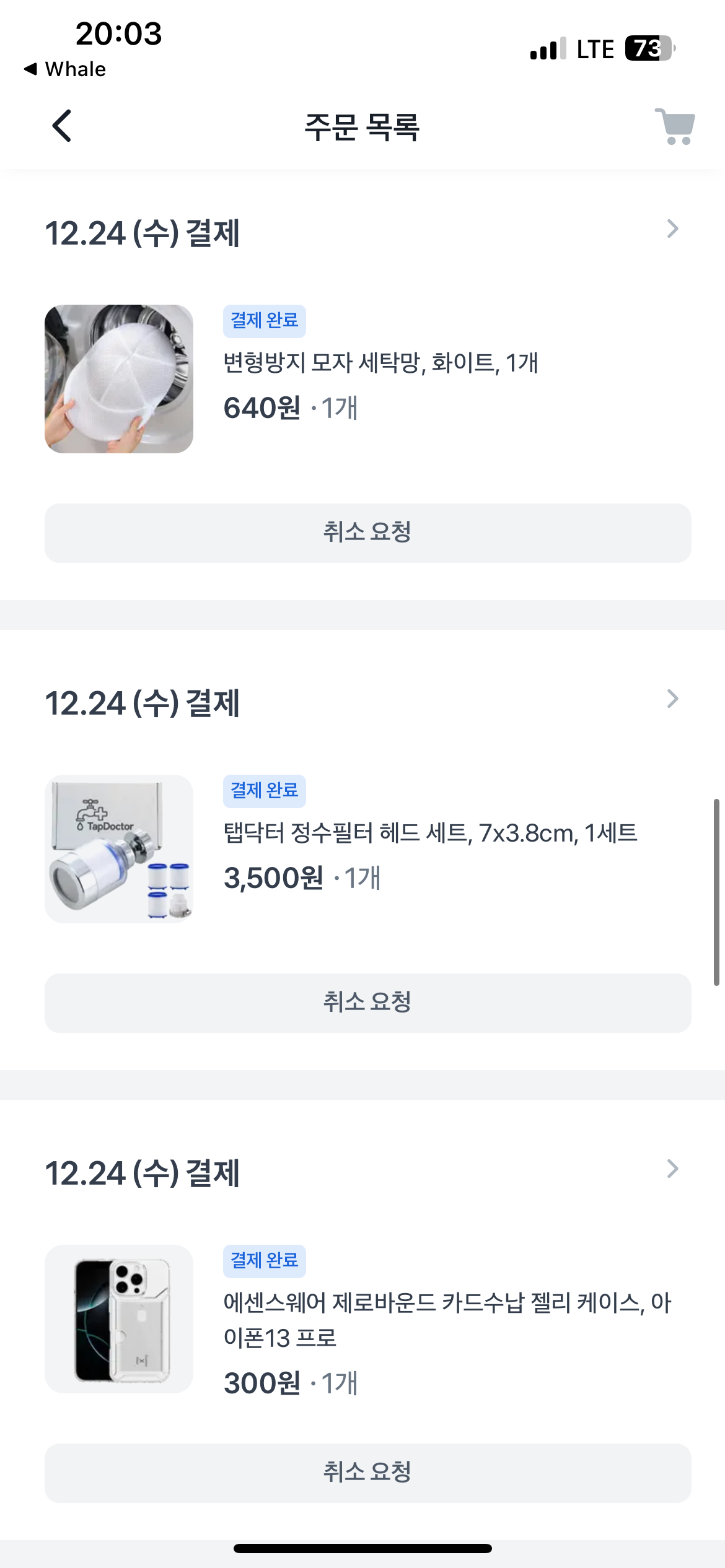Tap the battery indicator in status bar
Image resolution: width=725 pixels, height=1568 pixels.
pos(649,48)
